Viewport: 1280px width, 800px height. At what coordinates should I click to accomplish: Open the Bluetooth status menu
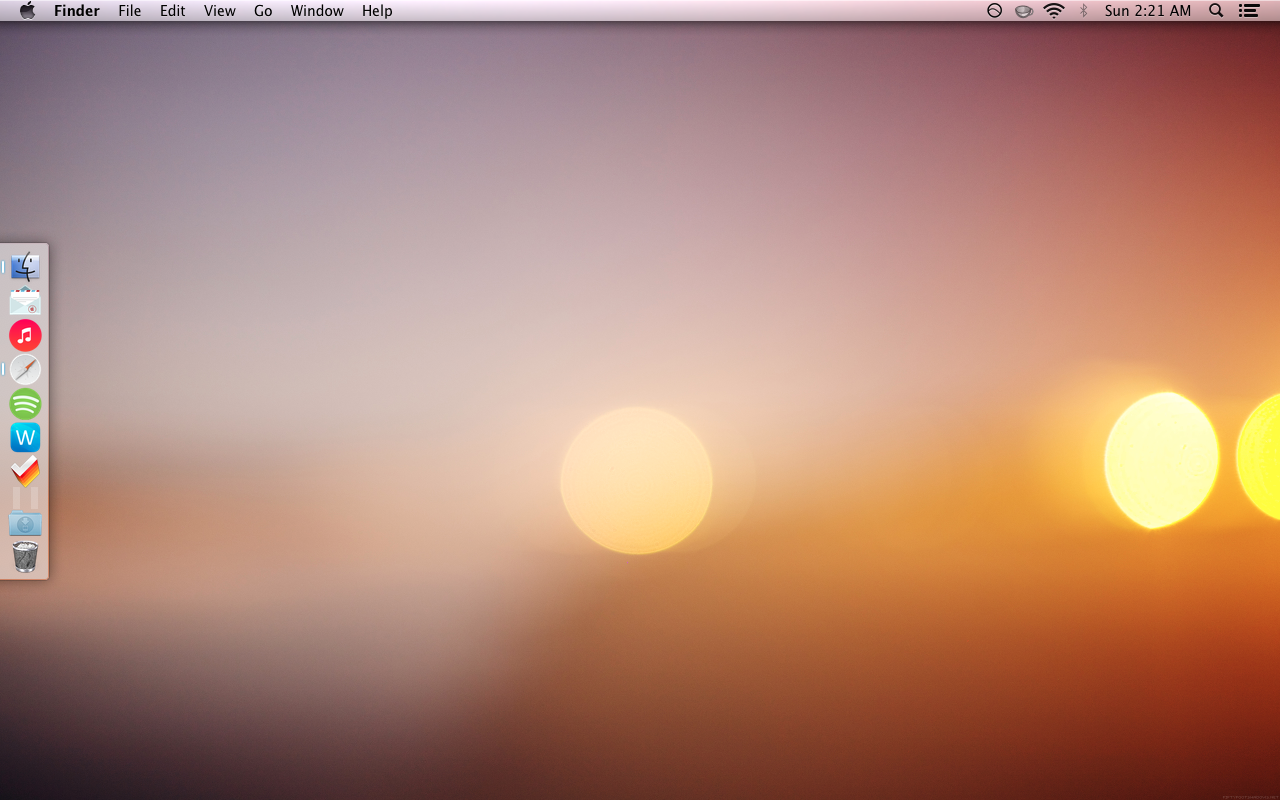1083,11
